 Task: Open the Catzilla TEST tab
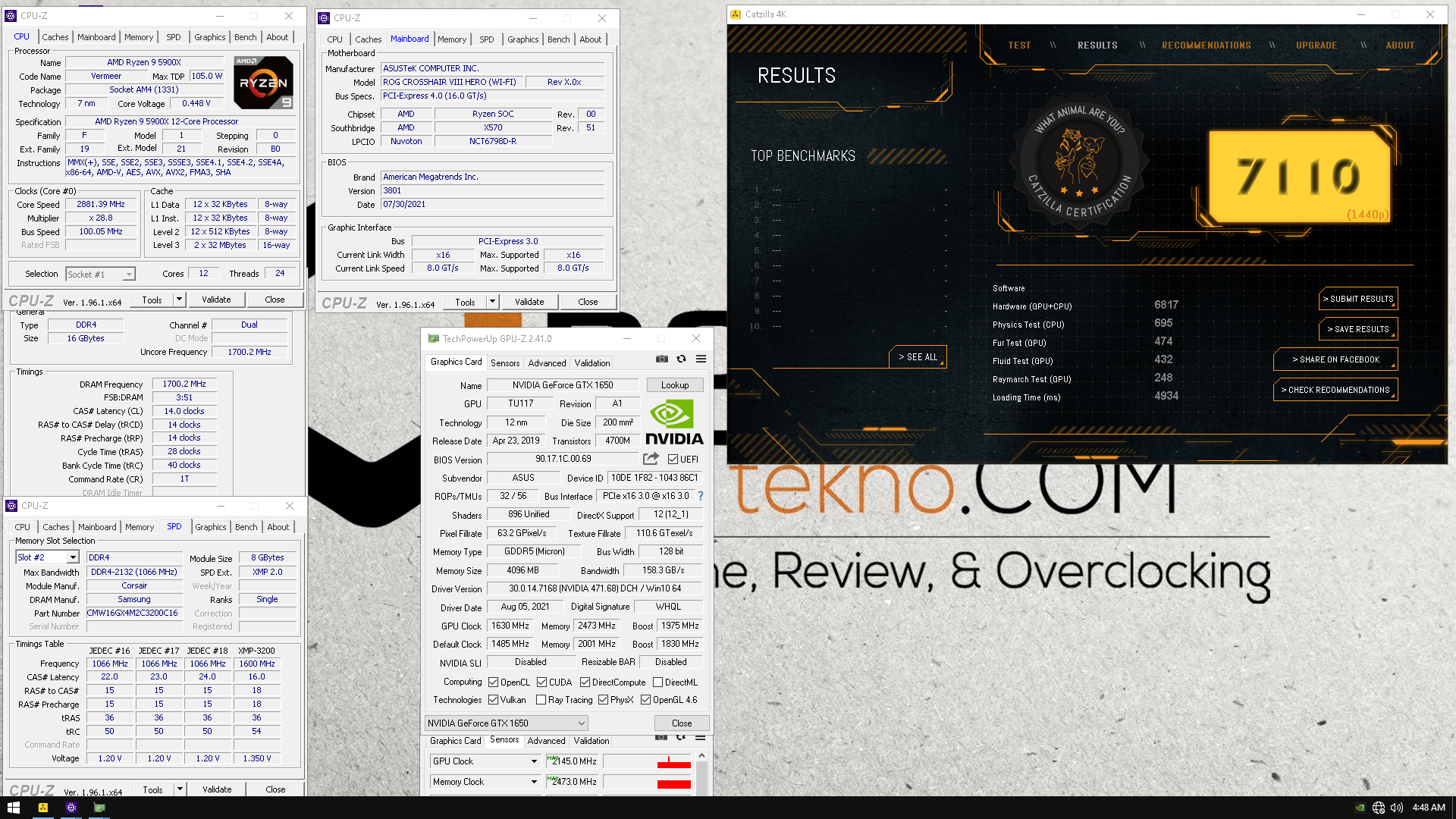pyautogui.click(x=1019, y=45)
